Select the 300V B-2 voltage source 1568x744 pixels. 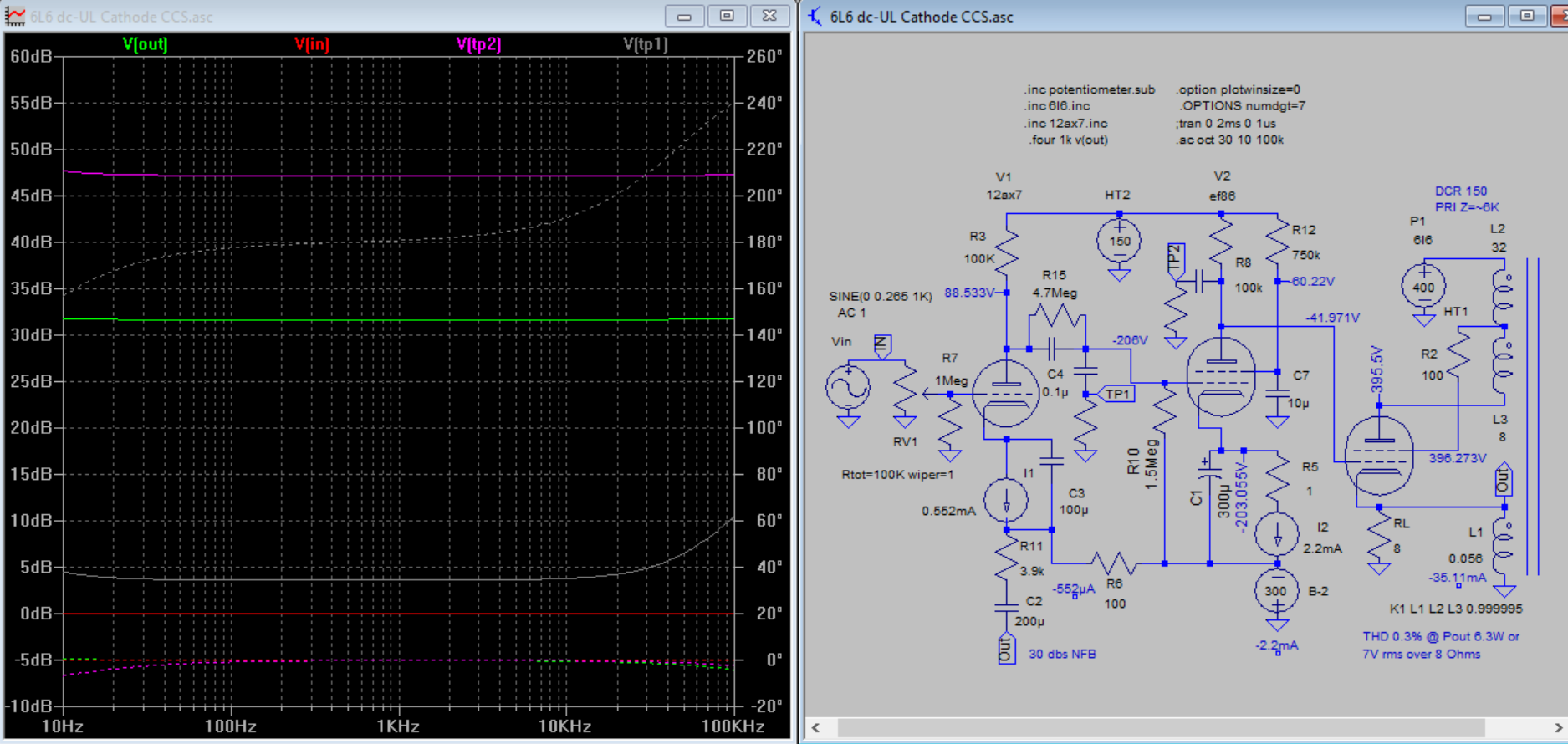coord(1277,590)
